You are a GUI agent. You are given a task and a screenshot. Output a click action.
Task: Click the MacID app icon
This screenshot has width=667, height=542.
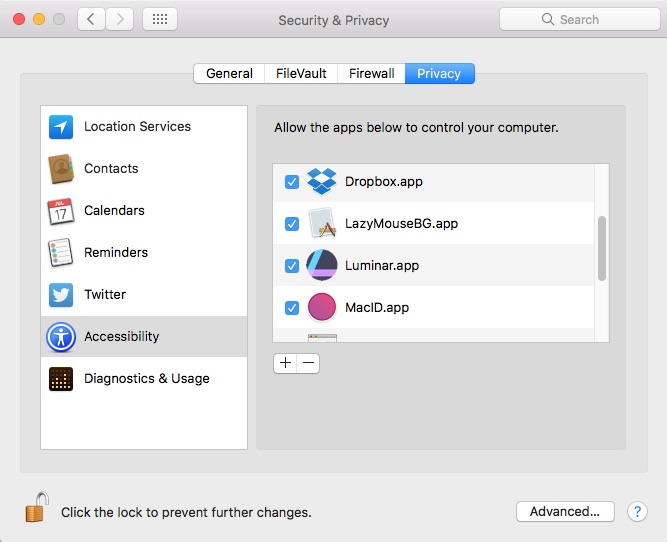[x=322, y=307]
